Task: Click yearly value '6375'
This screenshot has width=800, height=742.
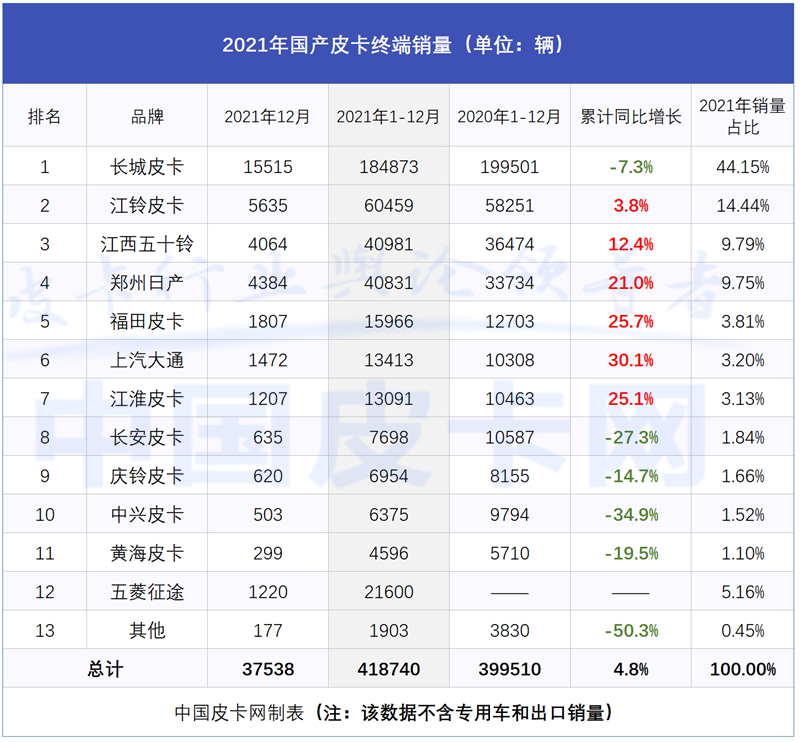Action: pos(388,514)
